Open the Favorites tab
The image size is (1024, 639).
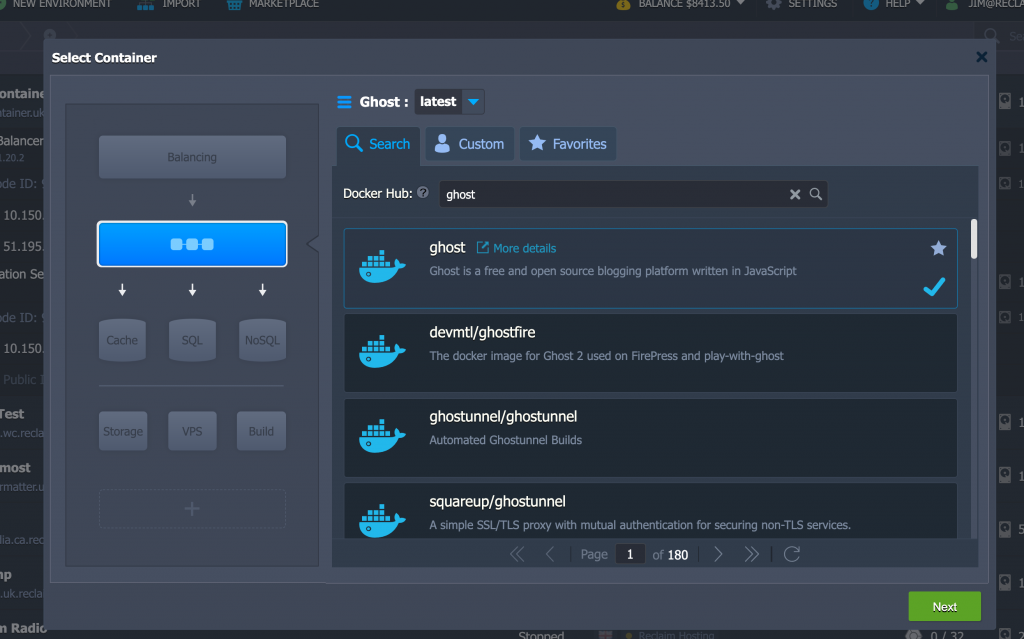click(x=568, y=144)
